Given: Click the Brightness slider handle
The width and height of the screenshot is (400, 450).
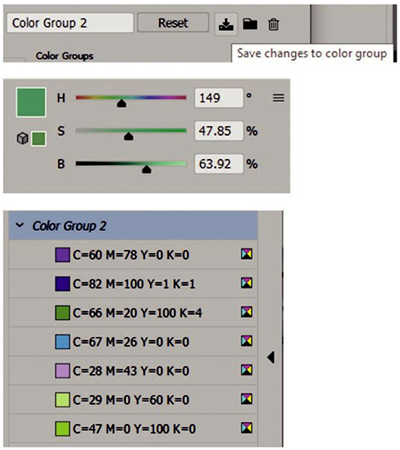Looking at the screenshot, I should tap(146, 169).
